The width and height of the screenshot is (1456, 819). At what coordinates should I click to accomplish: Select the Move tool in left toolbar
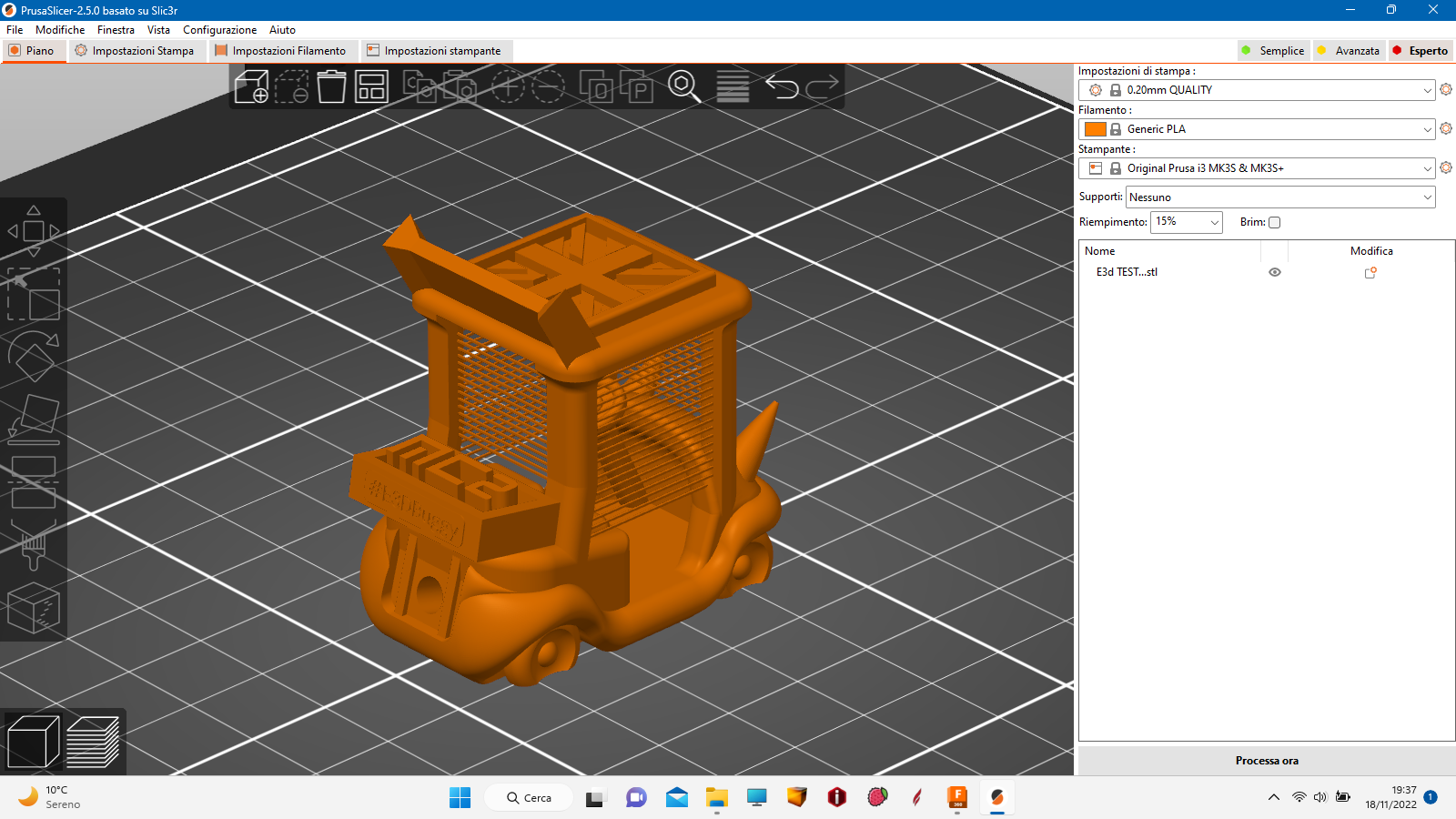click(34, 231)
